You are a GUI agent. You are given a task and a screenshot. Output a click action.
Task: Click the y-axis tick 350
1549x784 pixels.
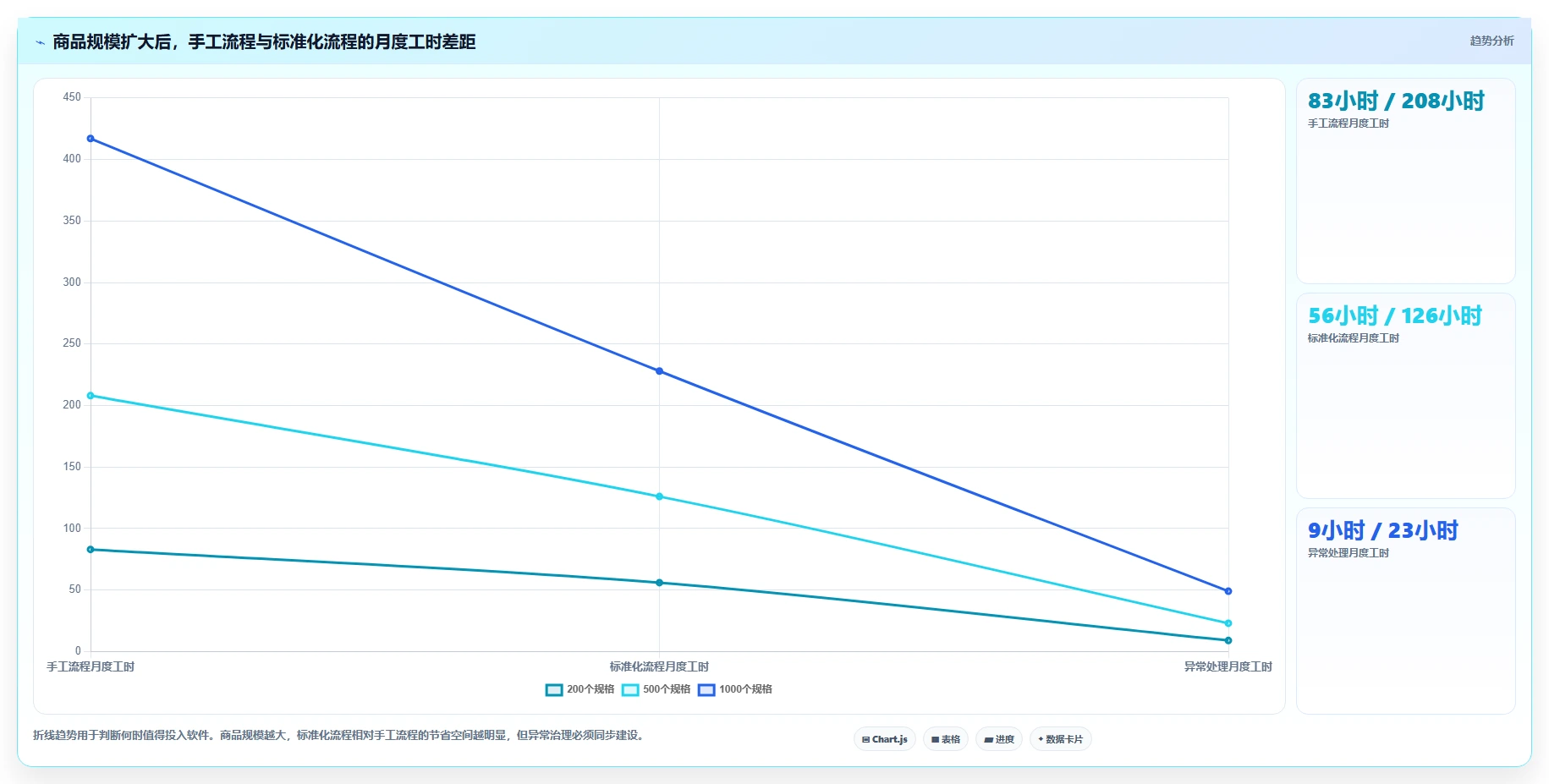point(72,221)
